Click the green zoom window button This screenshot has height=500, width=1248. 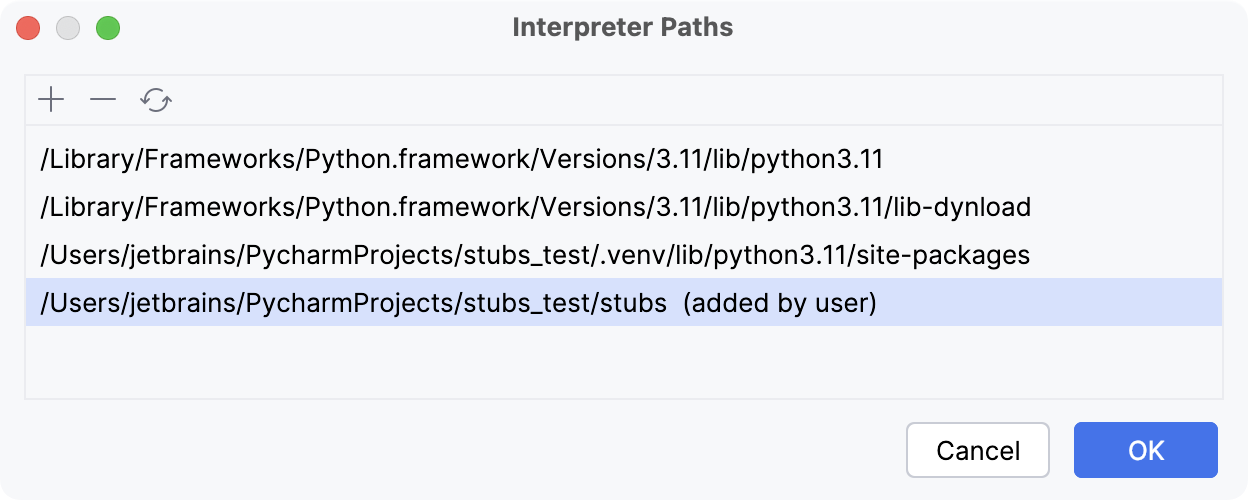[x=108, y=28]
